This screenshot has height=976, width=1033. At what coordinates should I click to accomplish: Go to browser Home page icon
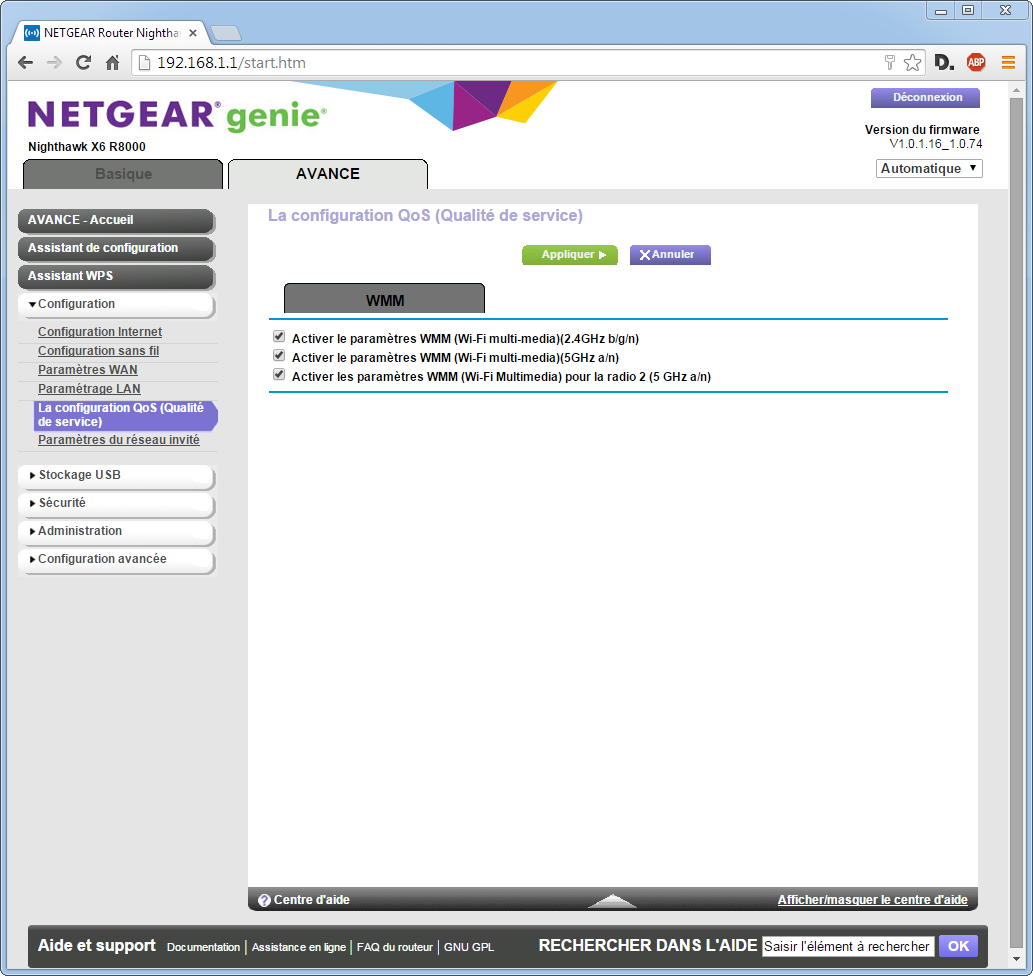(x=113, y=63)
